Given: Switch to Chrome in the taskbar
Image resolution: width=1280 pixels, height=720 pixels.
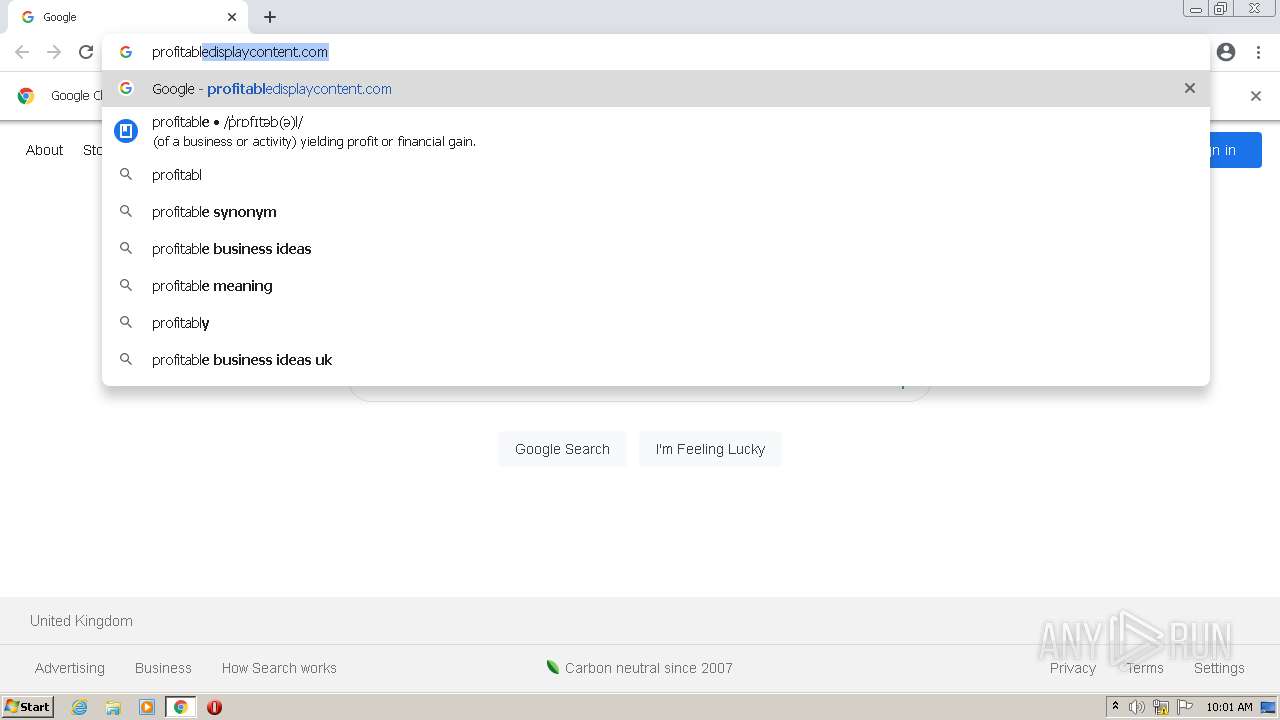Looking at the screenshot, I should [x=180, y=707].
